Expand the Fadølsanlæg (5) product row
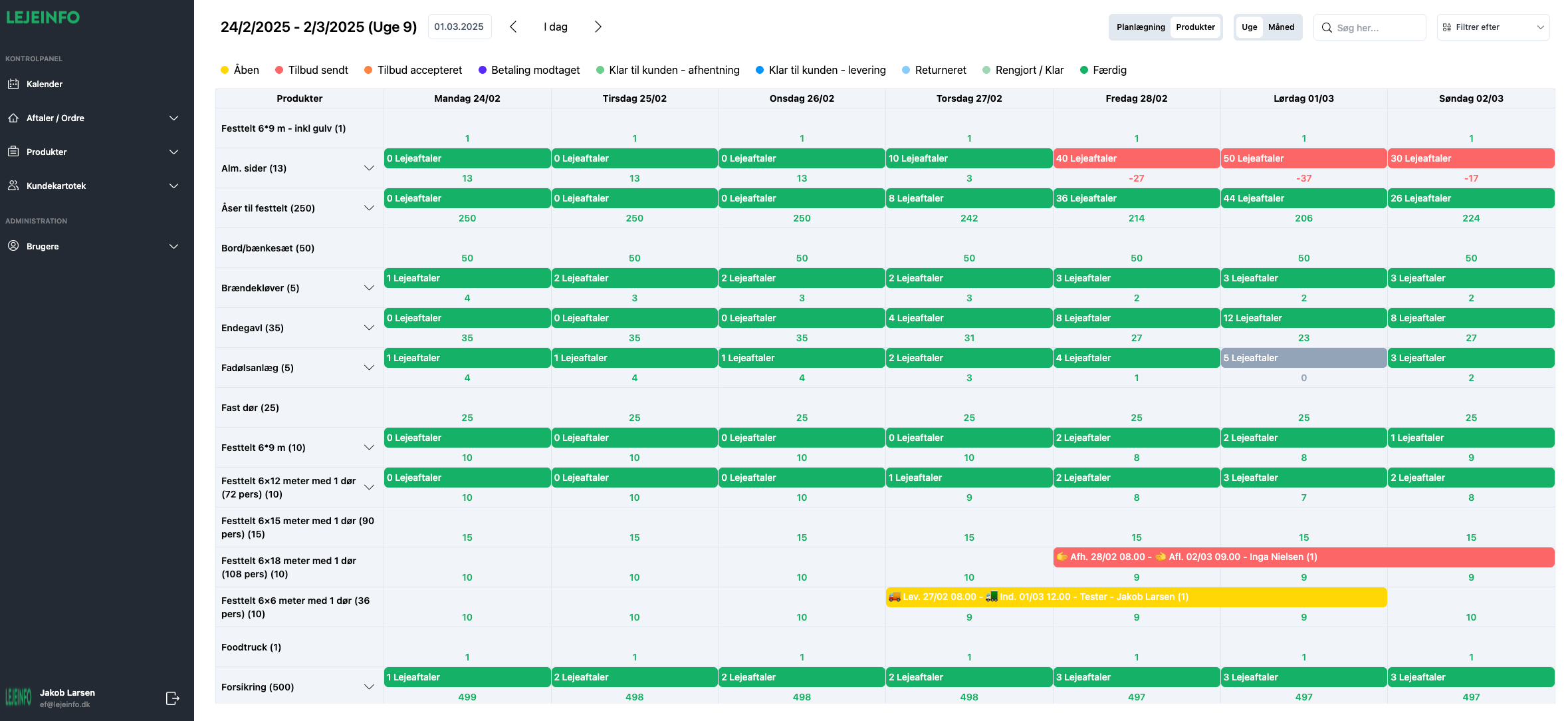This screenshot has height=721, width=1568. (x=369, y=368)
